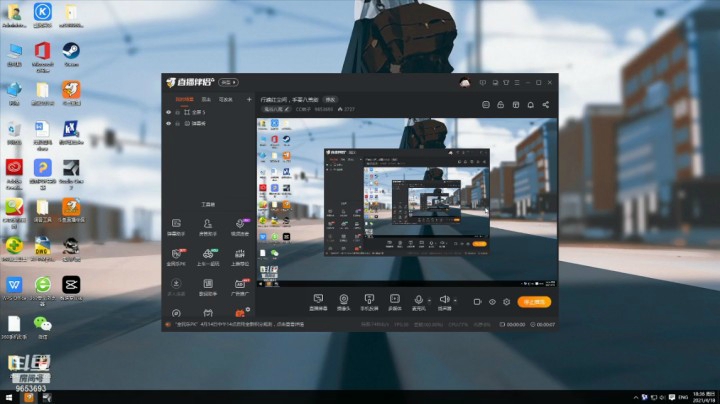Hide the 全屏 5 source with its eye
This screenshot has height=404, width=720.
click(169, 112)
